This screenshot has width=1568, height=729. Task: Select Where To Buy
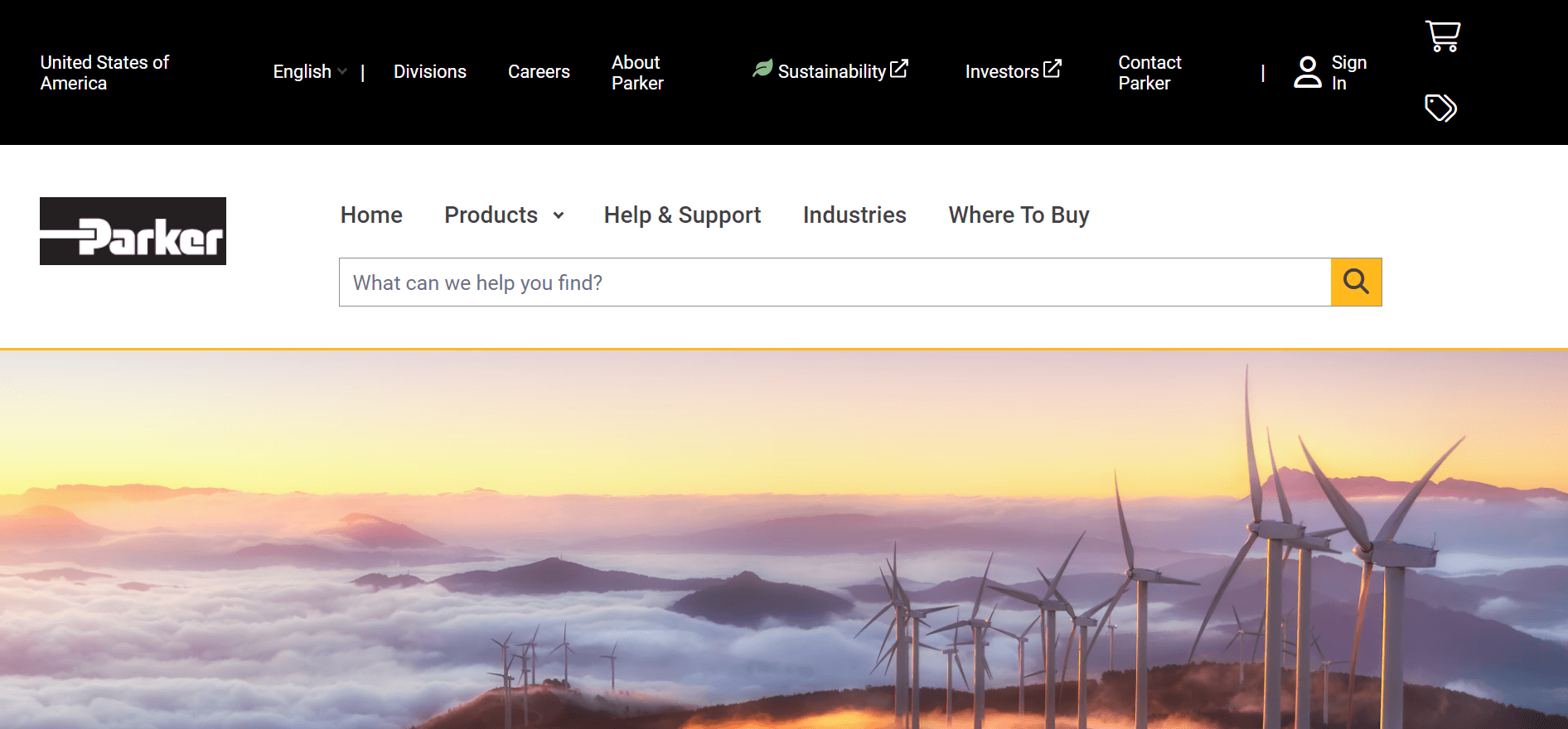[1019, 215]
